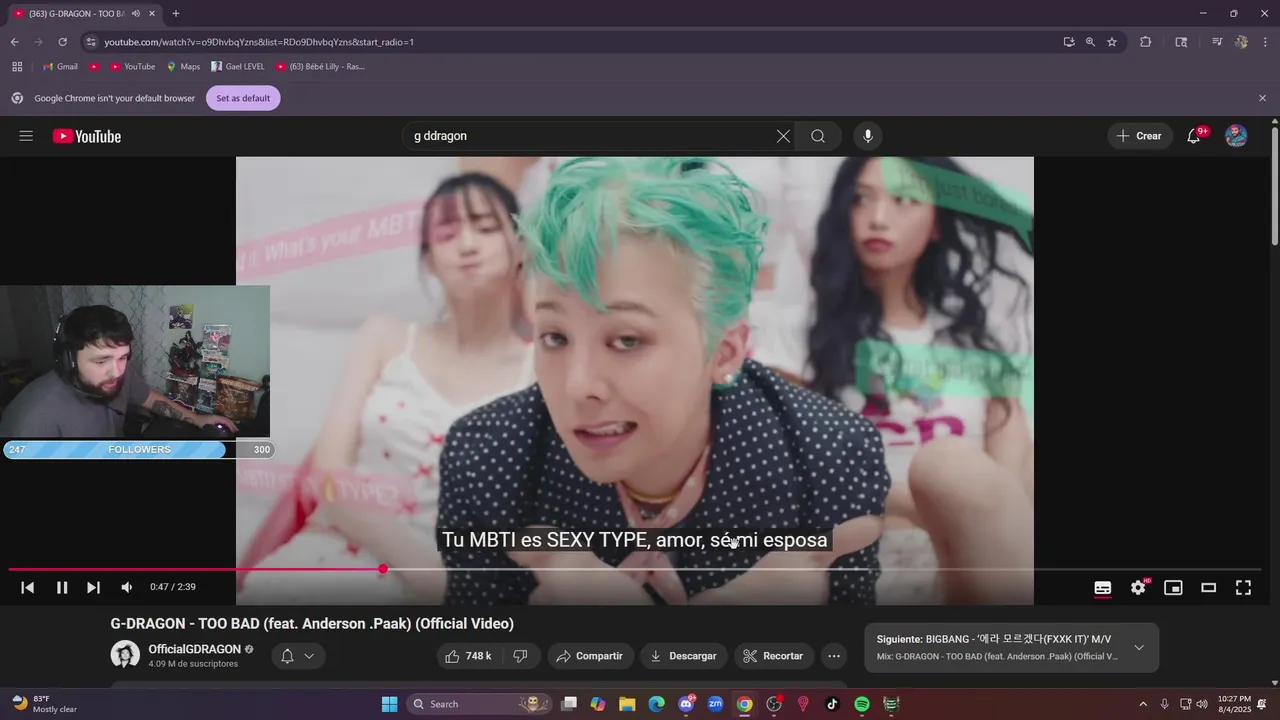
Task: Click the magnifier search button
Action: 818,136
